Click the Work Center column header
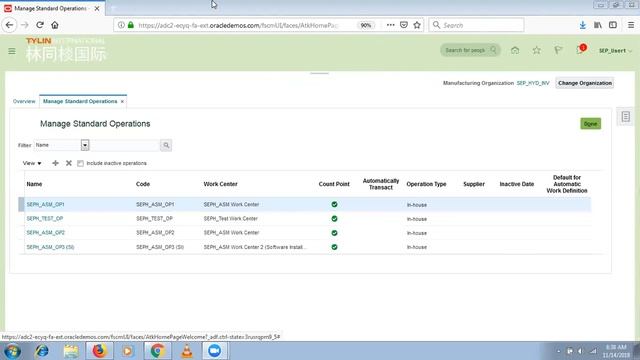This screenshot has width=640, height=360. click(220, 184)
